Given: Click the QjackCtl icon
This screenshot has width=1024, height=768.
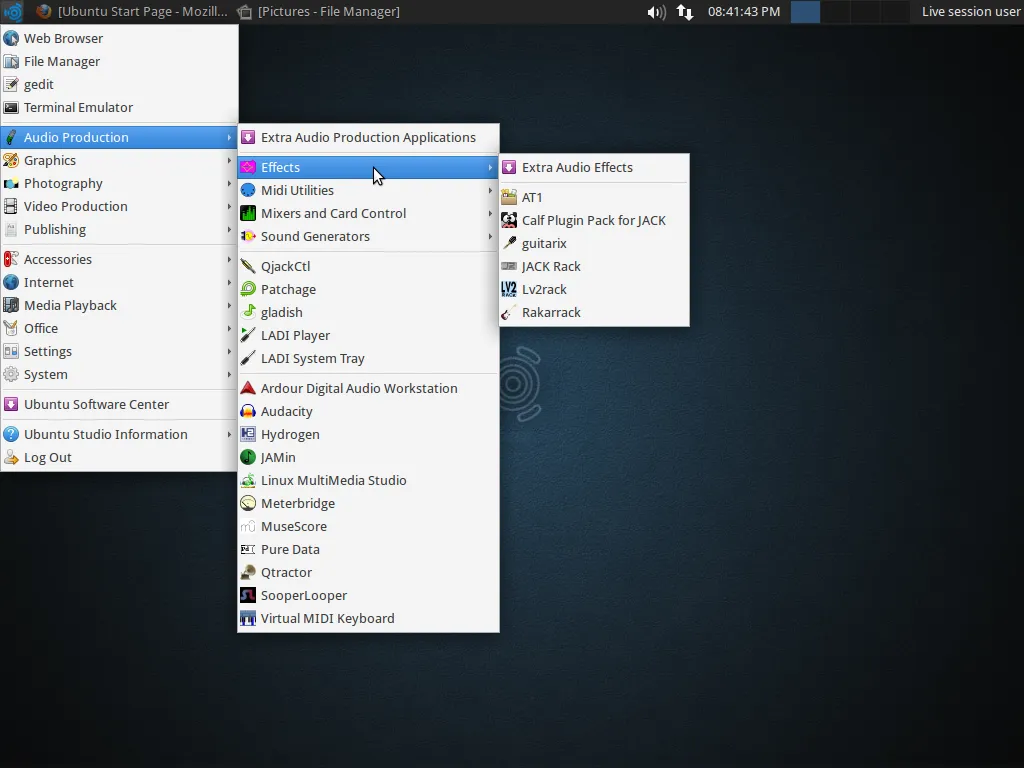Looking at the screenshot, I should pyautogui.click(x=248, y=266).
